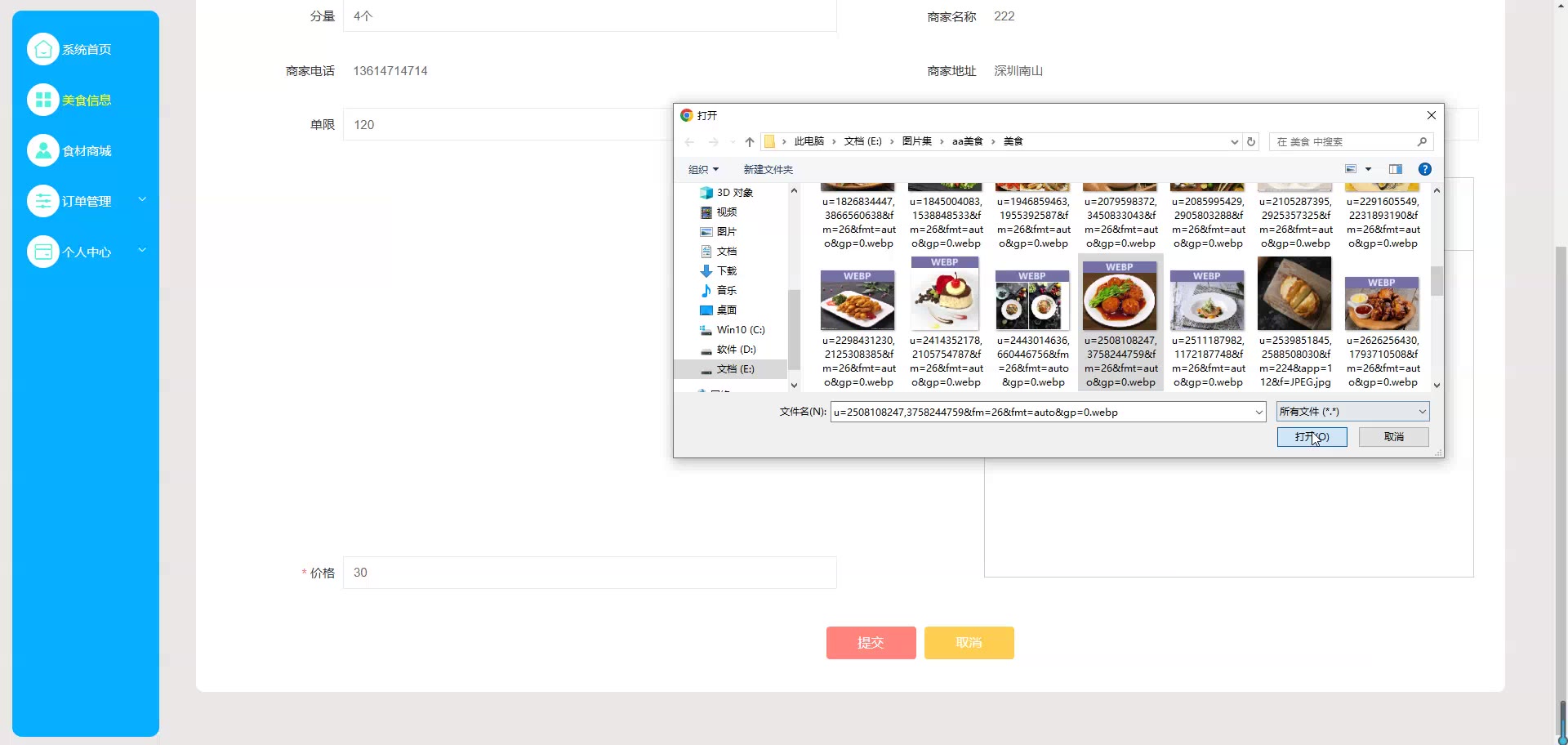Select the u=2298431230 webp thumbnail
The width and height of the screenshot is (1568, 745).
pyautogui.click(x=857, y=301)
